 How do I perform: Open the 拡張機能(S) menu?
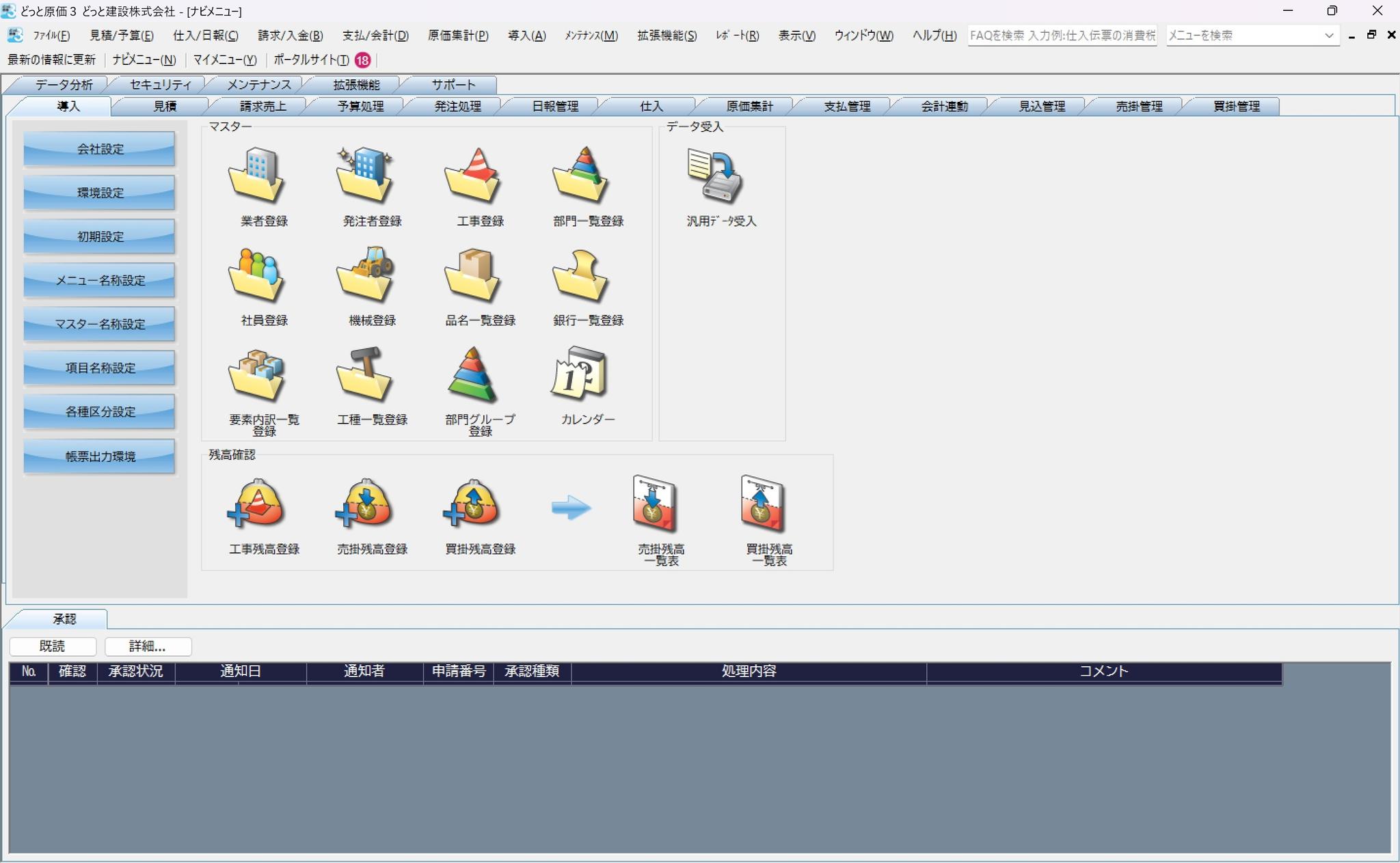667,36
